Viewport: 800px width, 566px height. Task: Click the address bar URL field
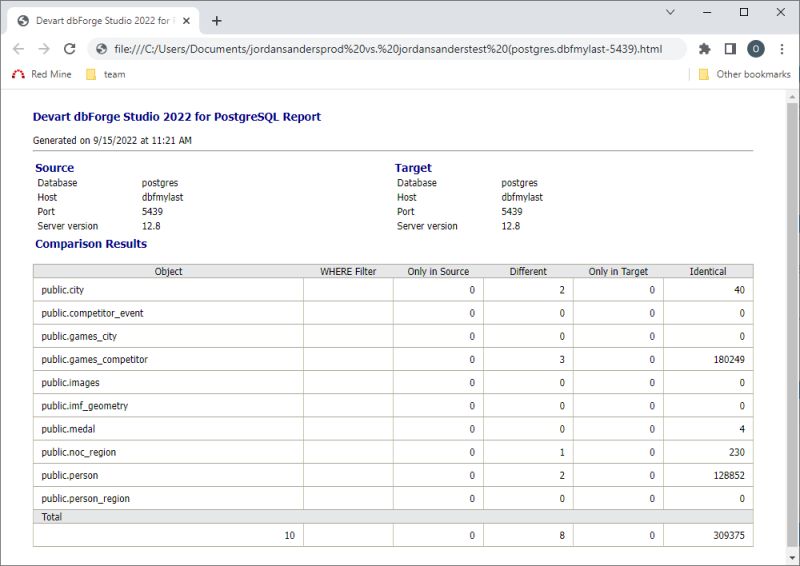[388, 49]
